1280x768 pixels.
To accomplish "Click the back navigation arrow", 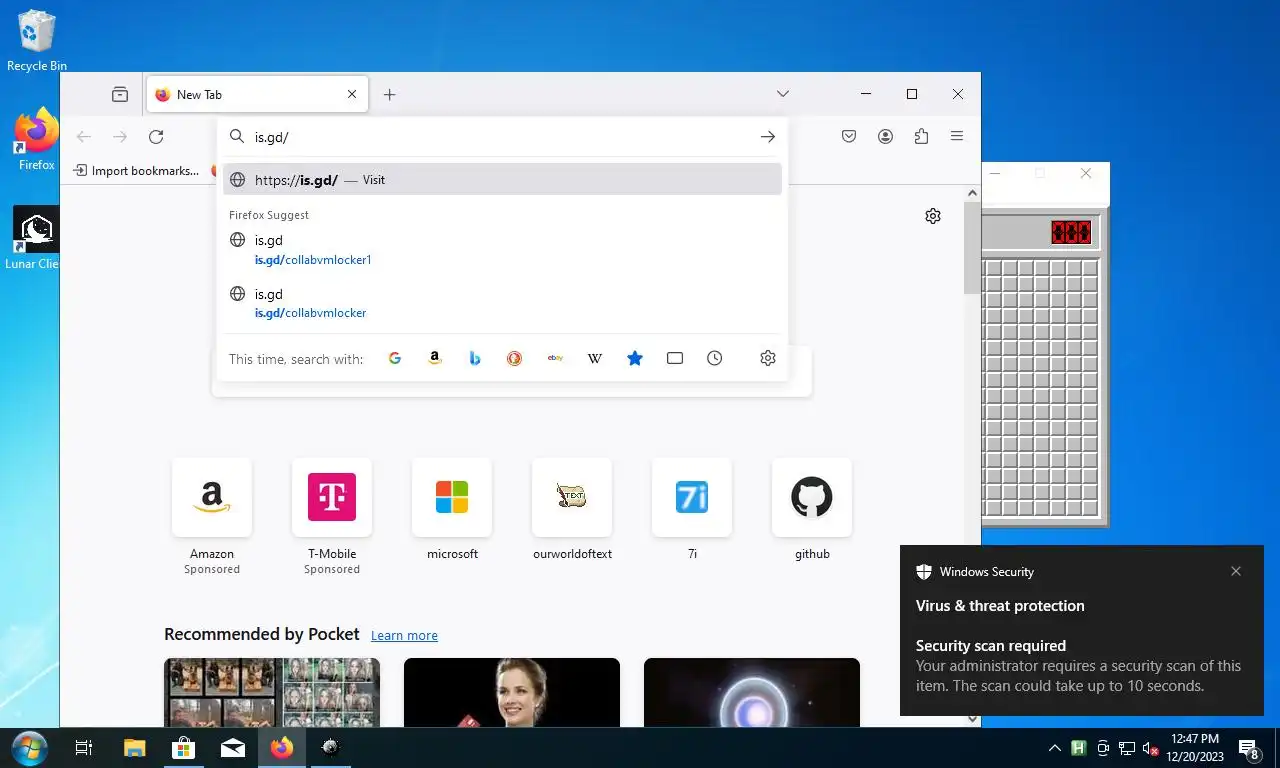I will 84,137.
